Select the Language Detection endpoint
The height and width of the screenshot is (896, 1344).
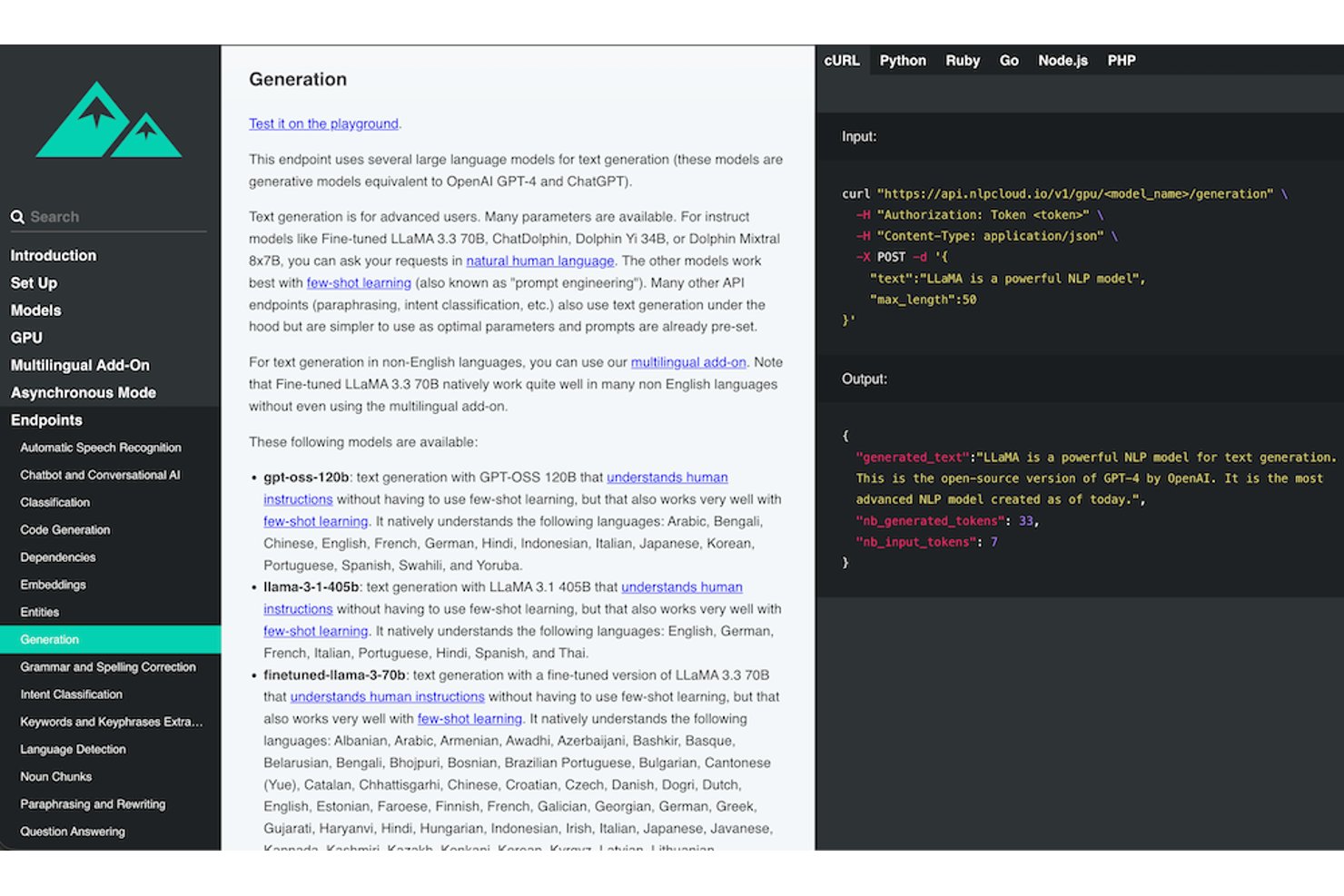point(74,749)
